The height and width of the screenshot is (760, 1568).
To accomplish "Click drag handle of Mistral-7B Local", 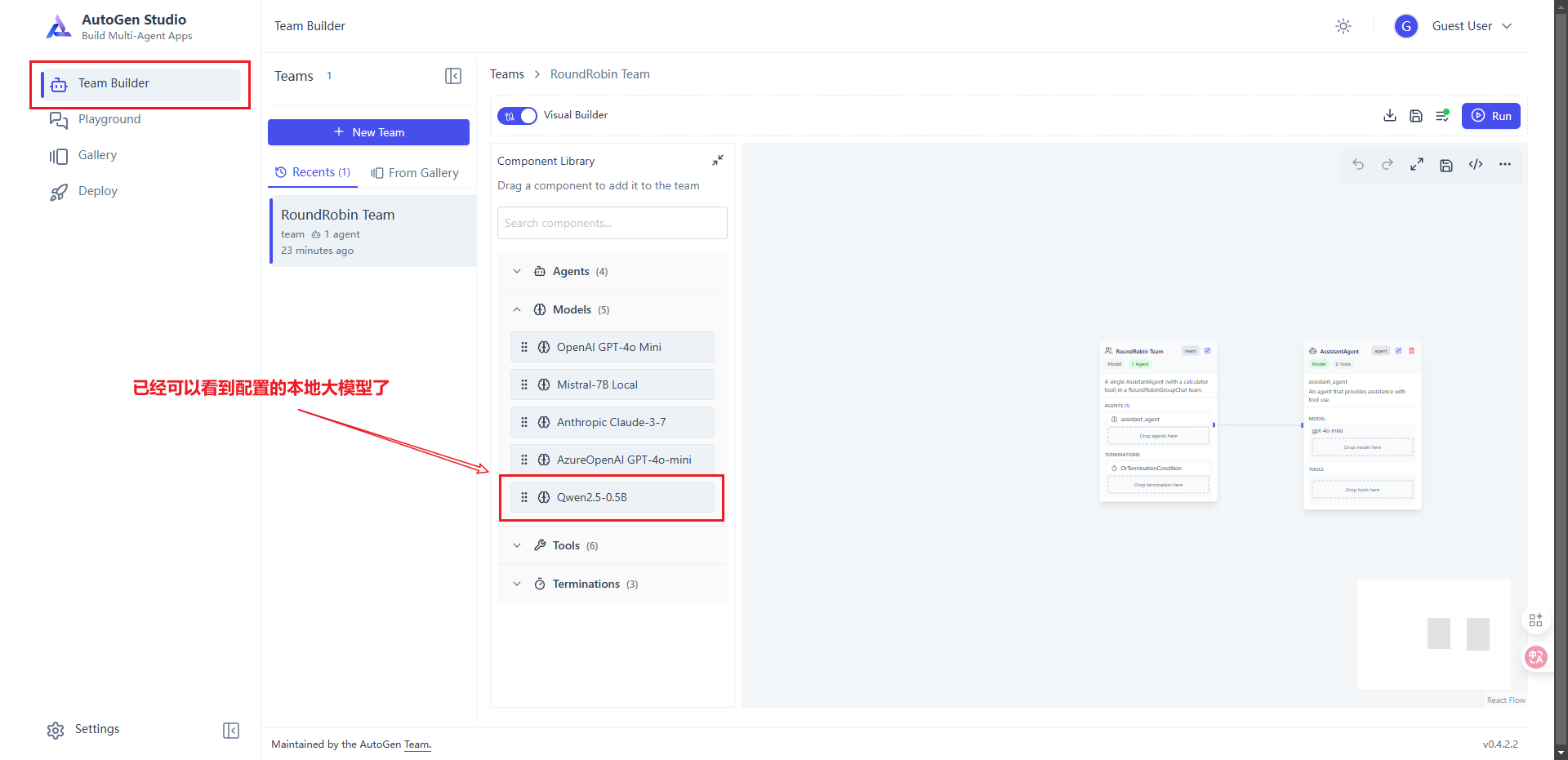I will click(524, 384).
